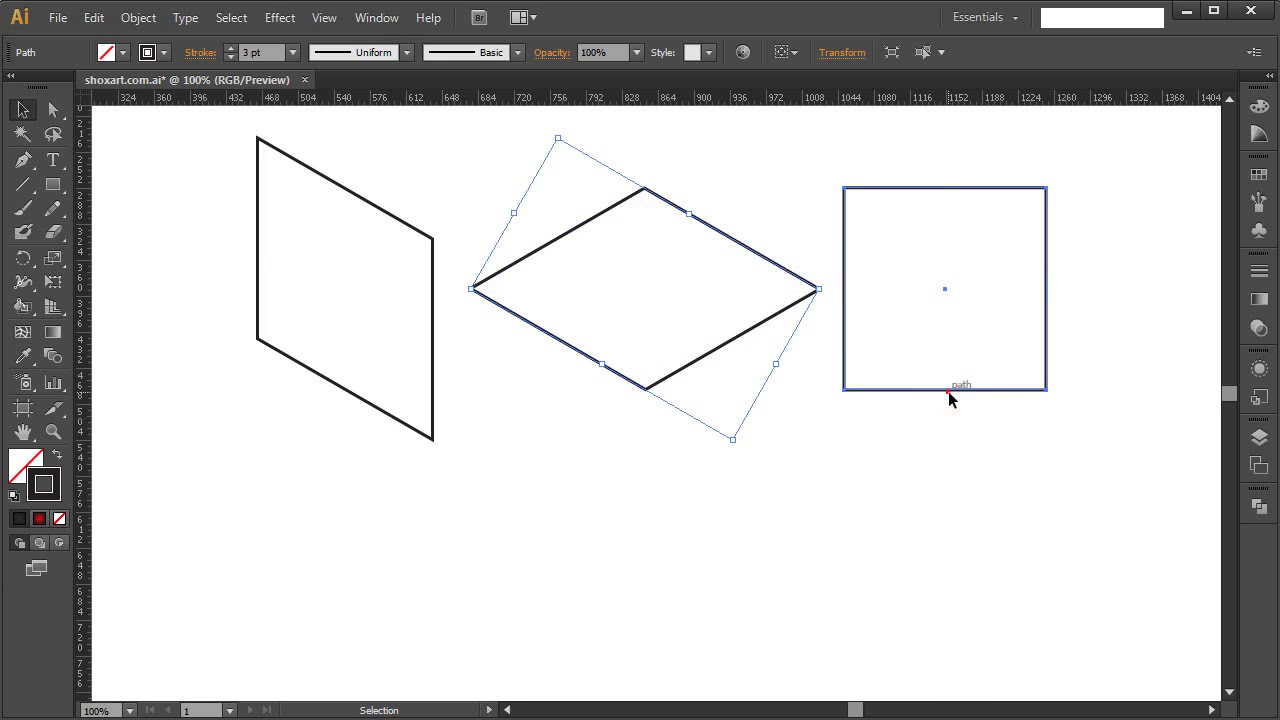Select the Line Segment tool
1280x720 pixels.
(23, 184)
